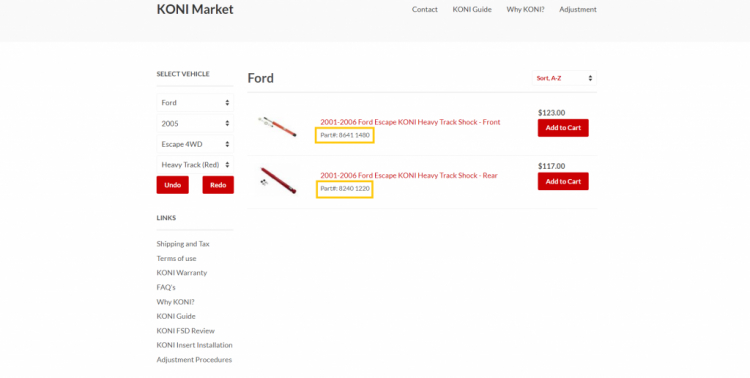Click the $123.00 price
Image resolution: width=750 pixels, height=378 pixels.
(551, 113)
